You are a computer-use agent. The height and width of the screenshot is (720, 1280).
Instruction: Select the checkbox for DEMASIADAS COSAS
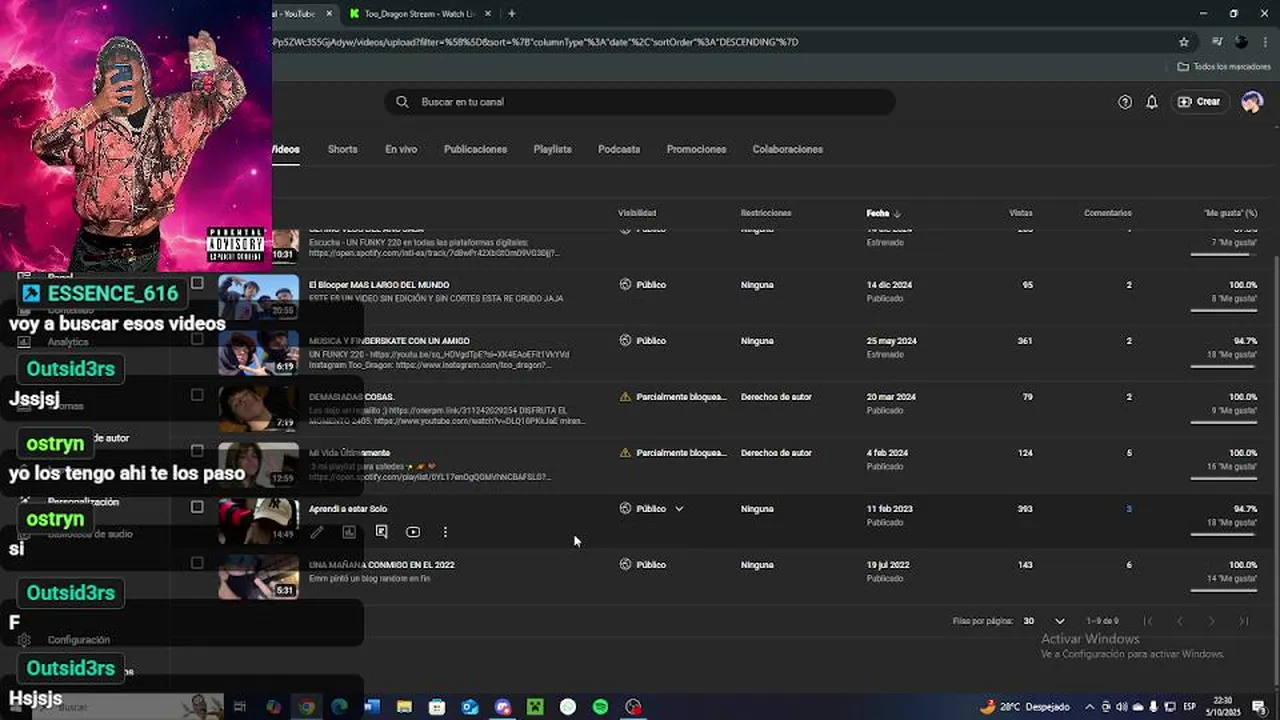click(x=197, y=395)
